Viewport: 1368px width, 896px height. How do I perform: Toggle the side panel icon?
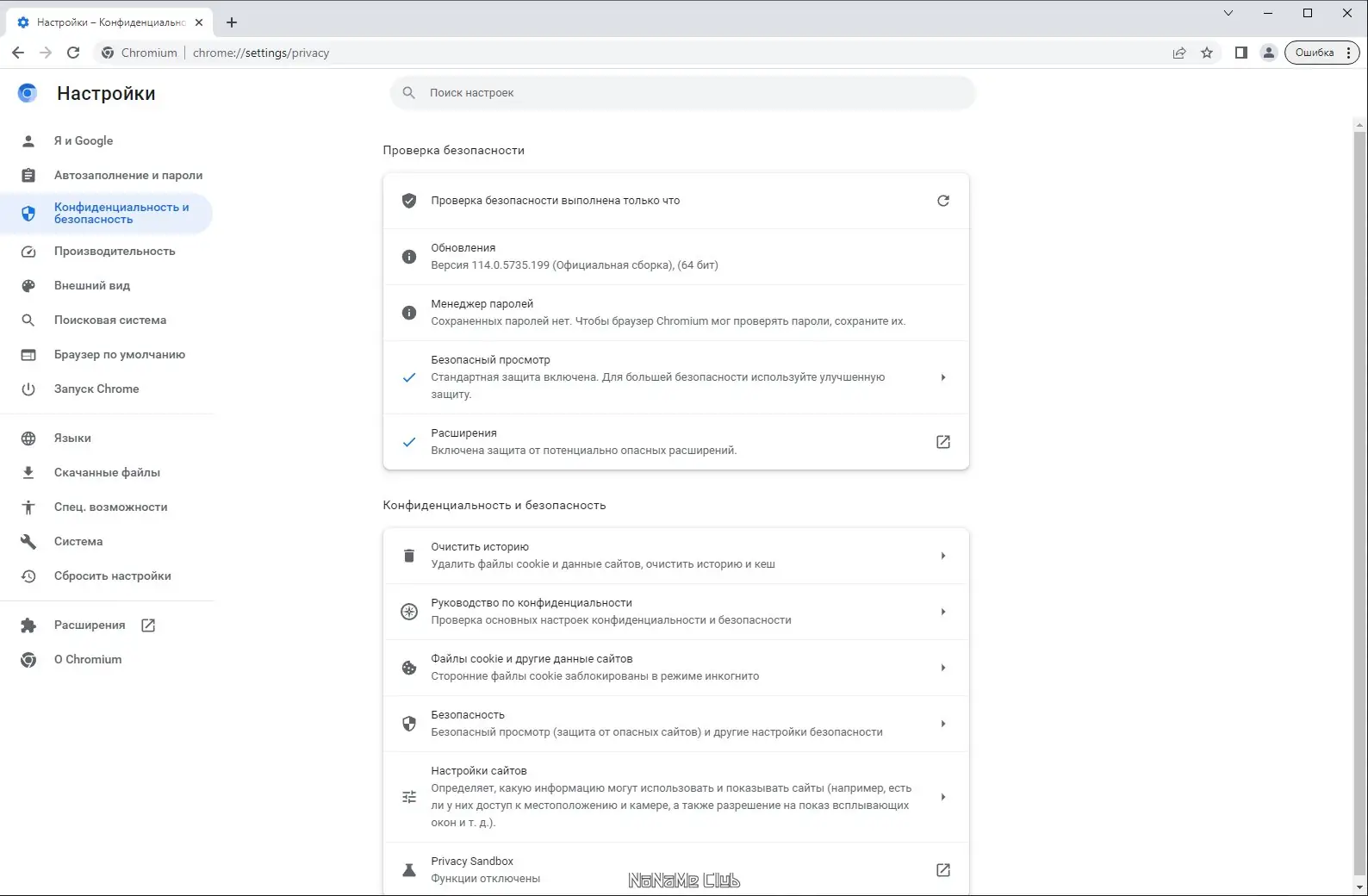point(1241,53)
